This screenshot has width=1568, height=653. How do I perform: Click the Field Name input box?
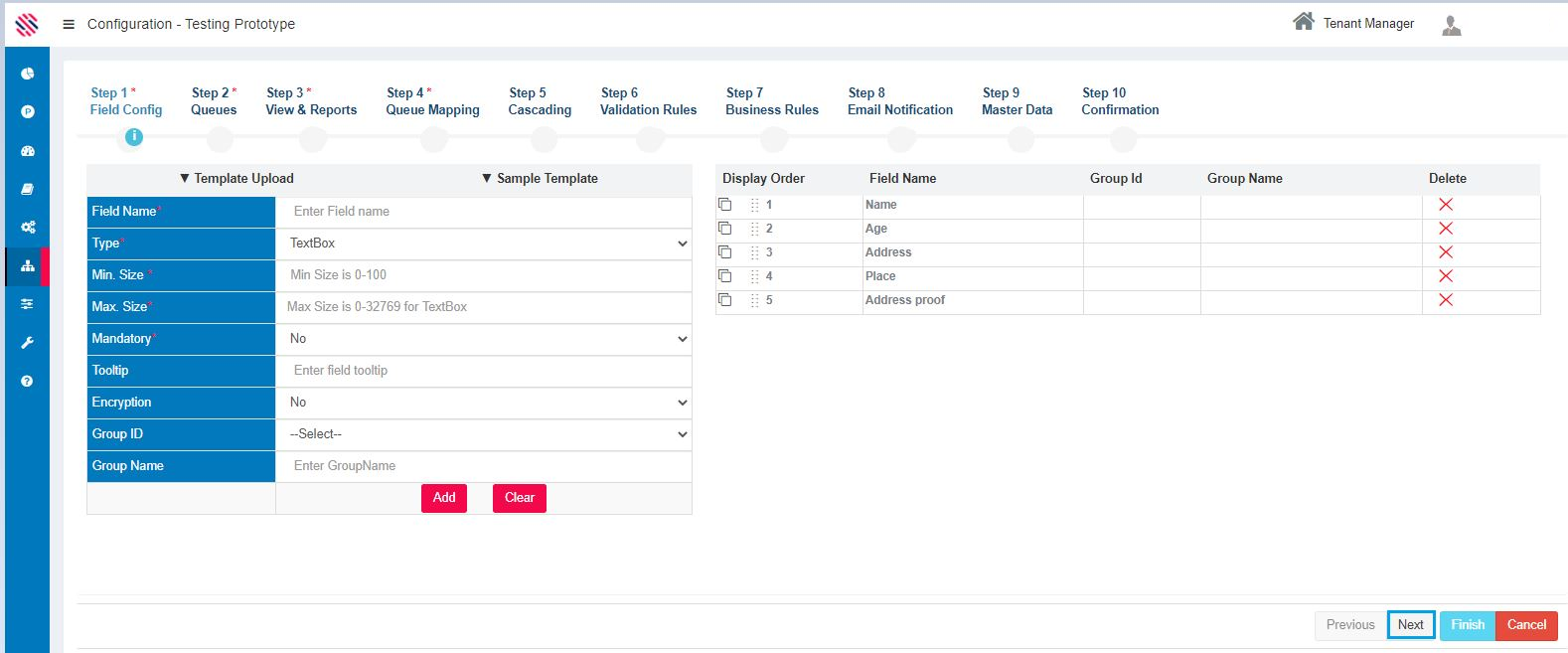(x=483, y=212)
